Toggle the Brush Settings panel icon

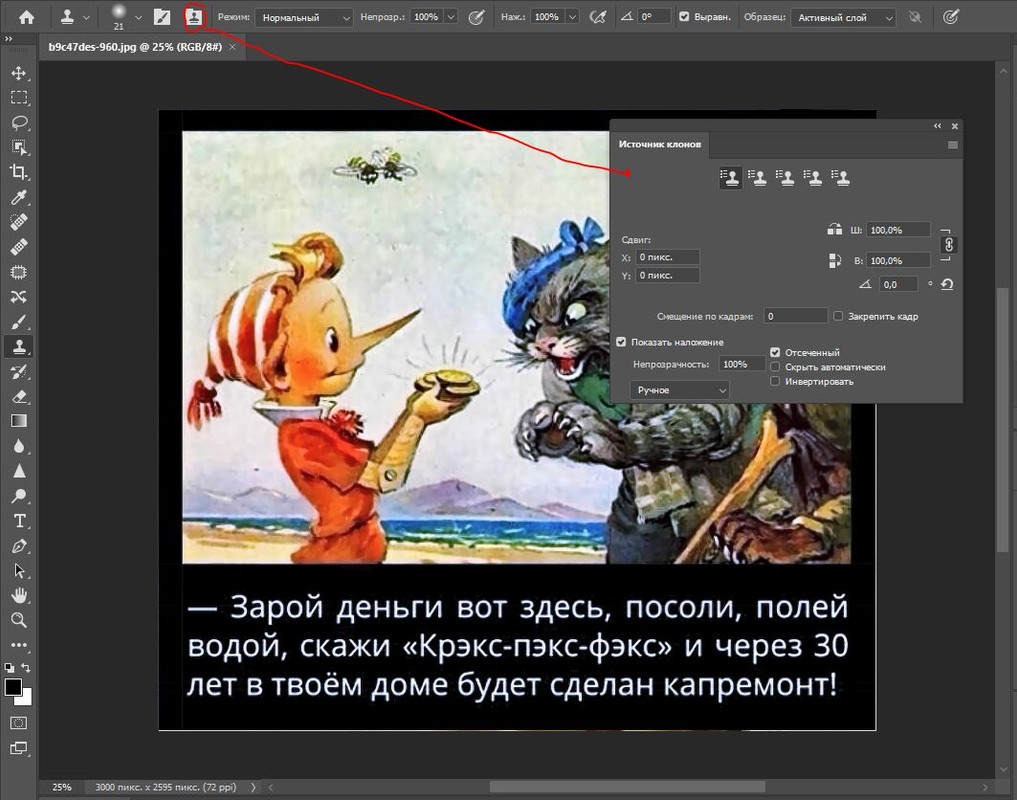click(x=162, y=18)
